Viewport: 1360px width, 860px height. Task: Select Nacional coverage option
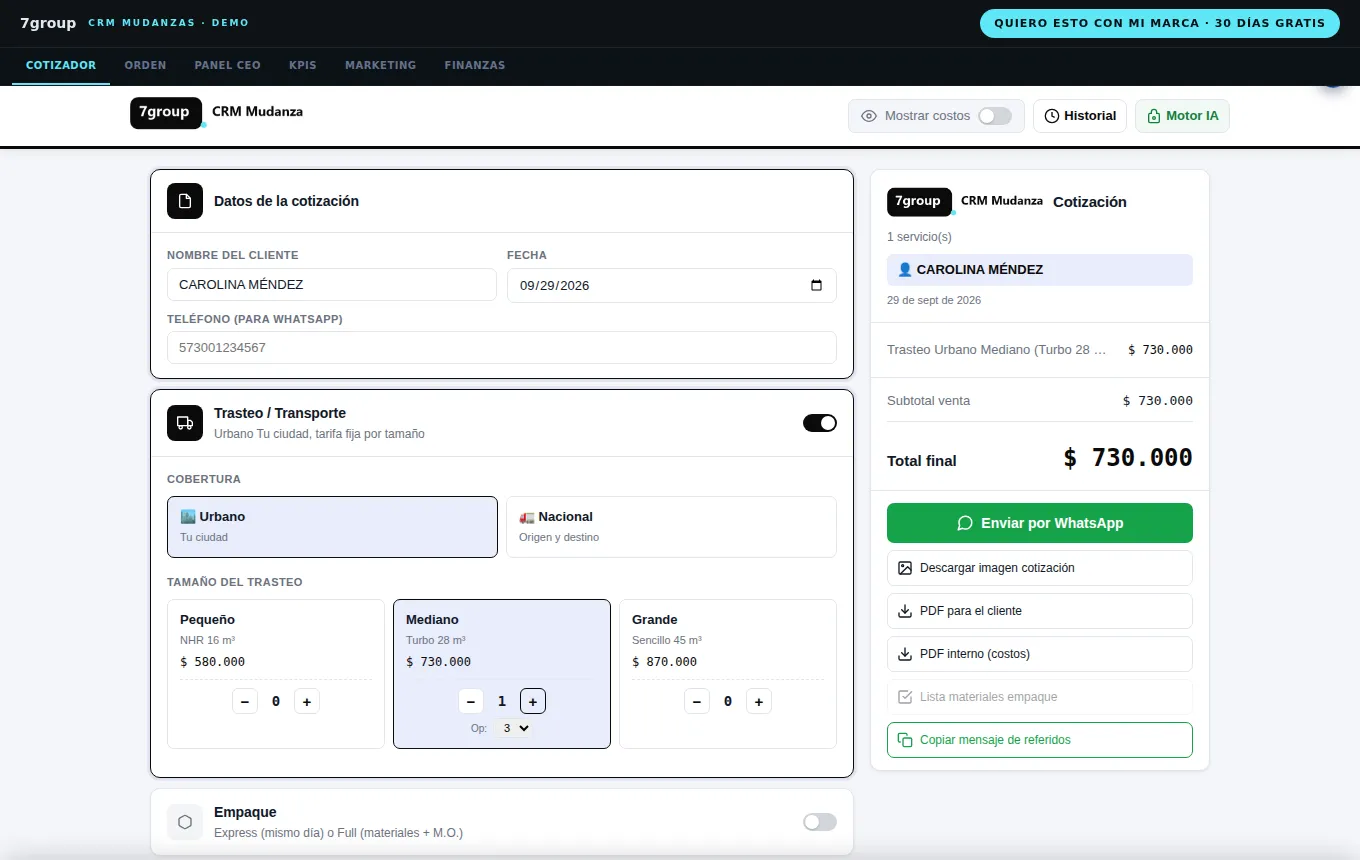(x=671, y=527)
